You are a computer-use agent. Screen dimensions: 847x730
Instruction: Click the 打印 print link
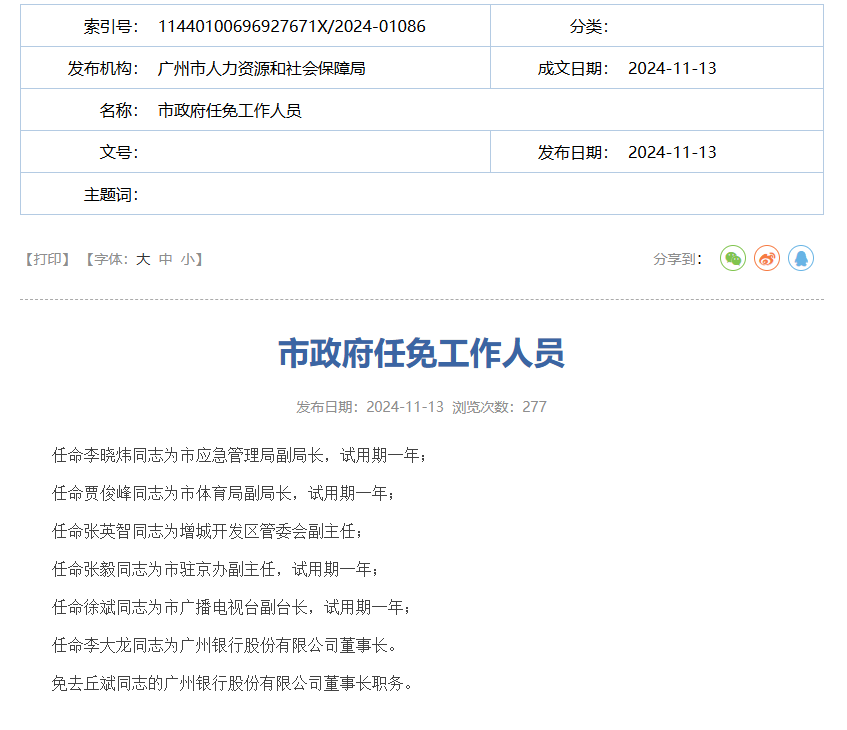(x=47, y=259)
